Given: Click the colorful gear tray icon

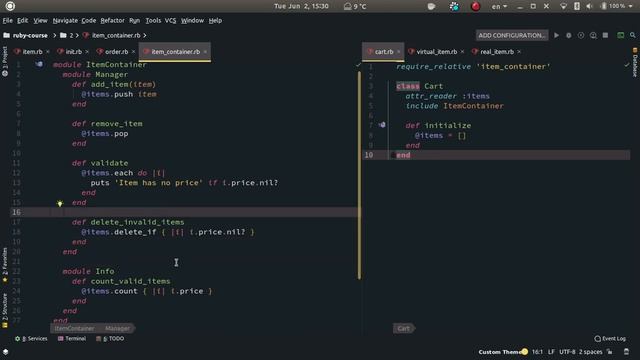Looking at the screenshot, I should coord(454,6).
